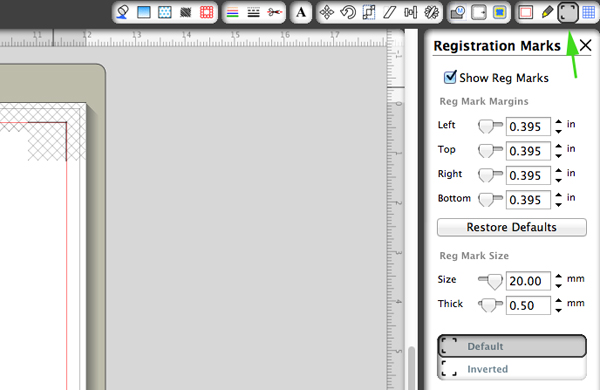
Task: Open the red dotted Sketch tool
Action: click(x=207, y=12)
